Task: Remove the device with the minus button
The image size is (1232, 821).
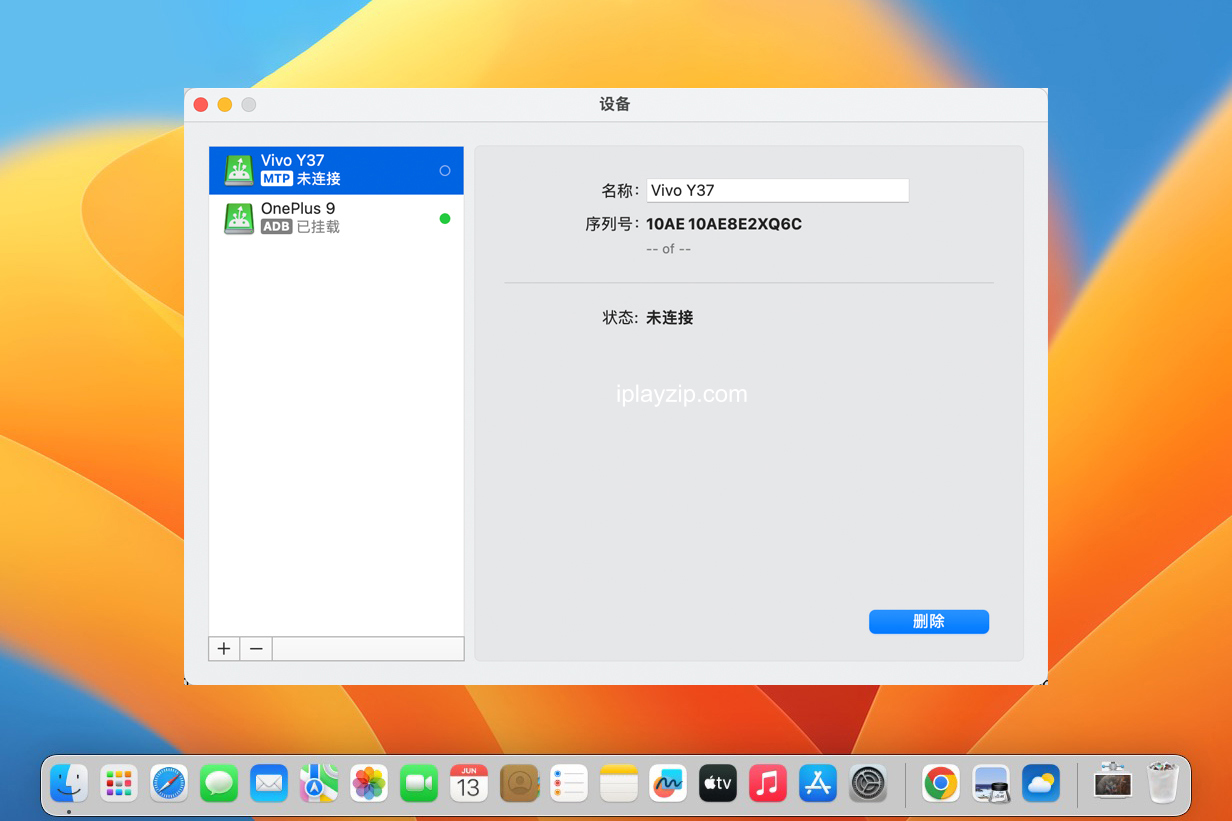Action: 256,649
